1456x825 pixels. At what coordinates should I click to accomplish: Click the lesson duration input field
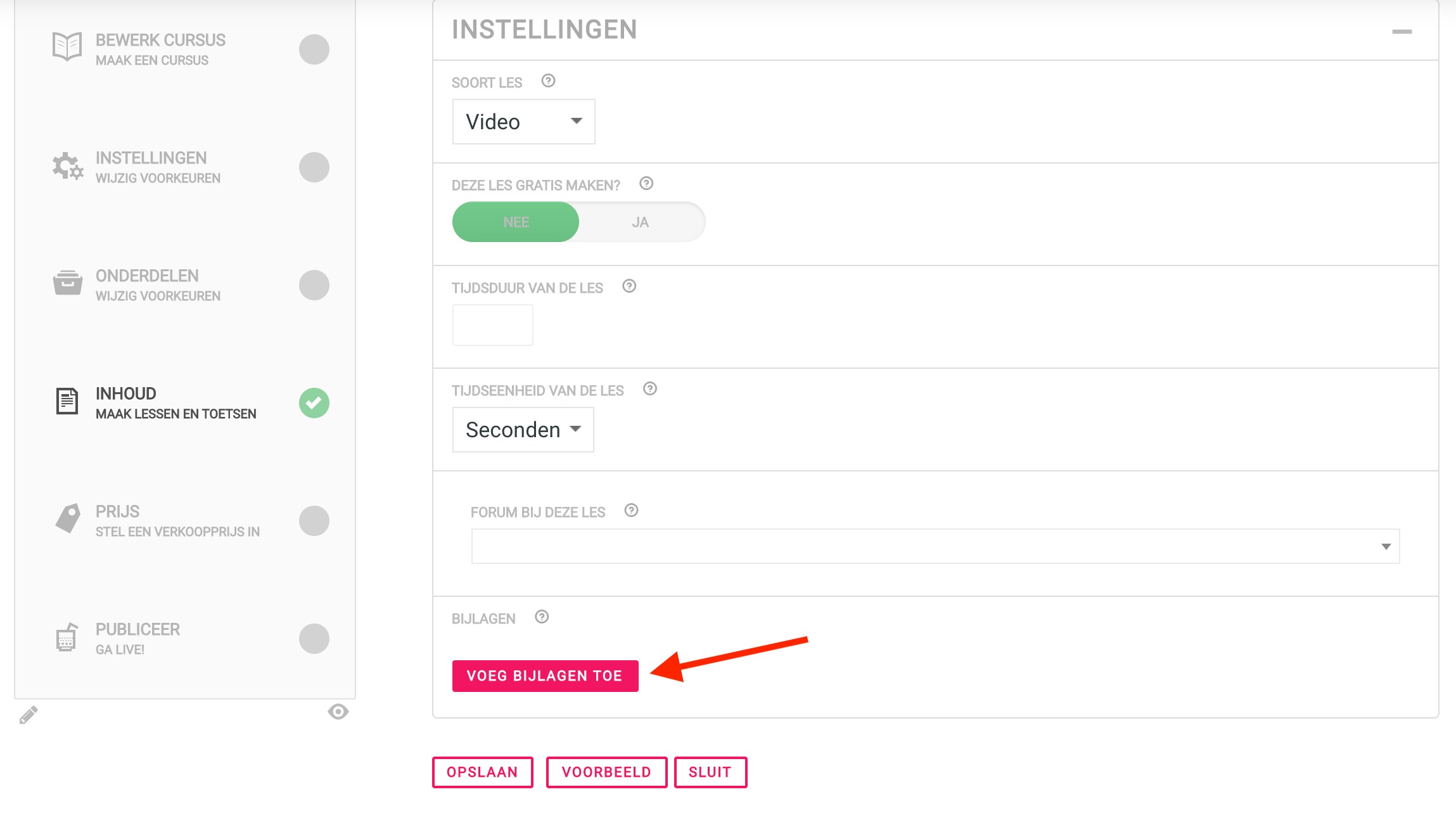pyautogui.click(x=493, y=325)
